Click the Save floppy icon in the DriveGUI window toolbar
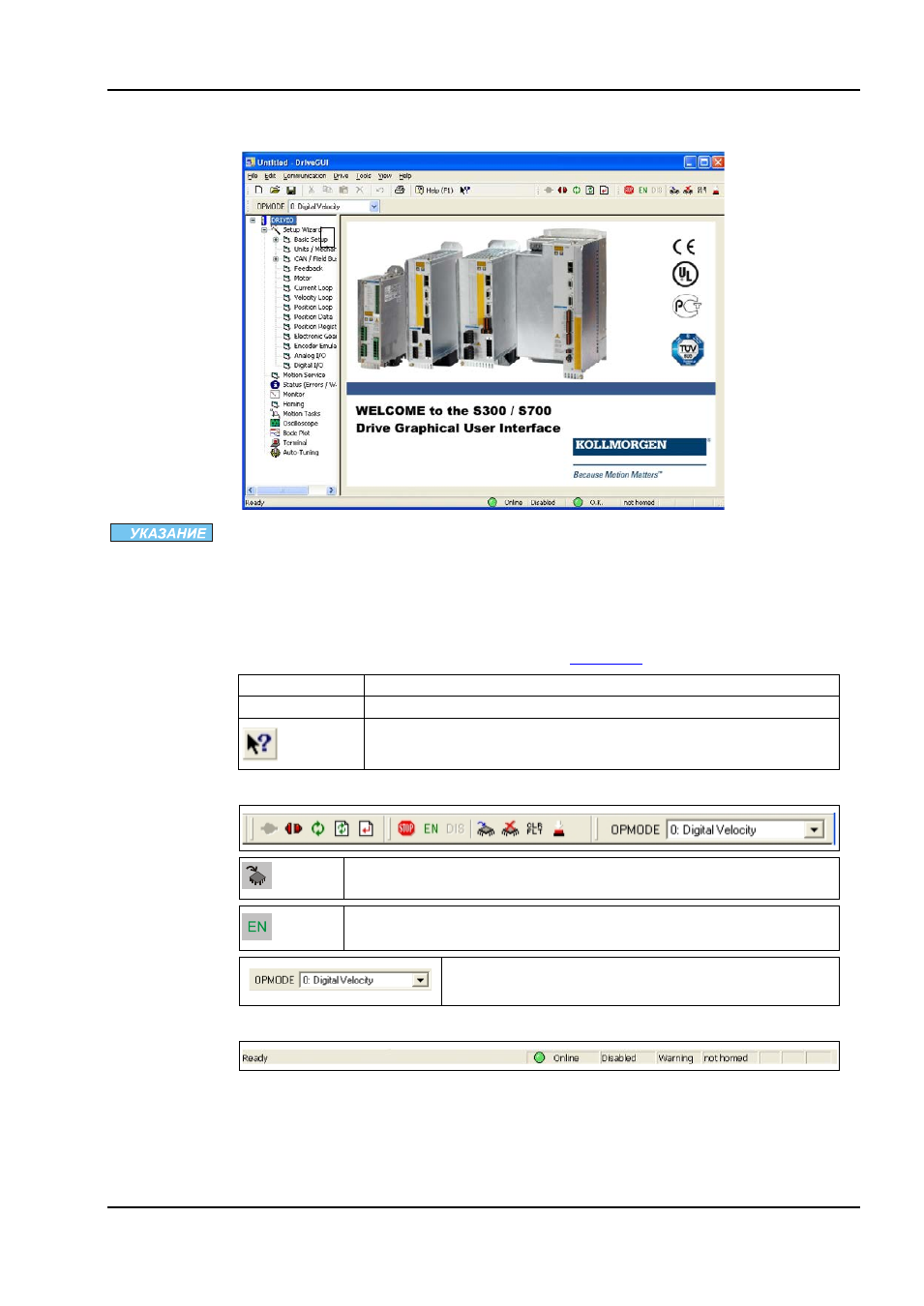 (291, 191)
